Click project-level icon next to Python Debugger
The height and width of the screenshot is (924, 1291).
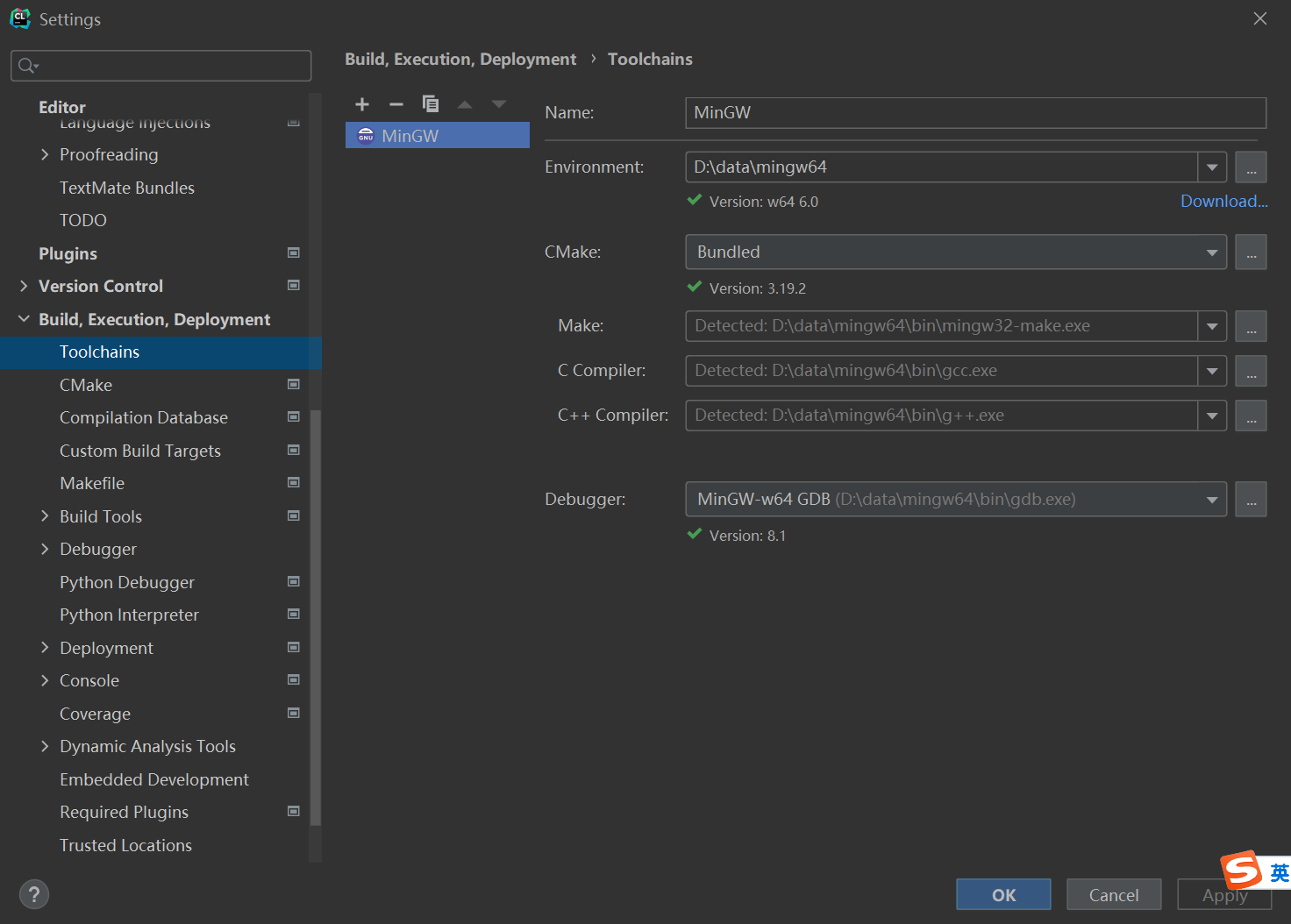294,581
